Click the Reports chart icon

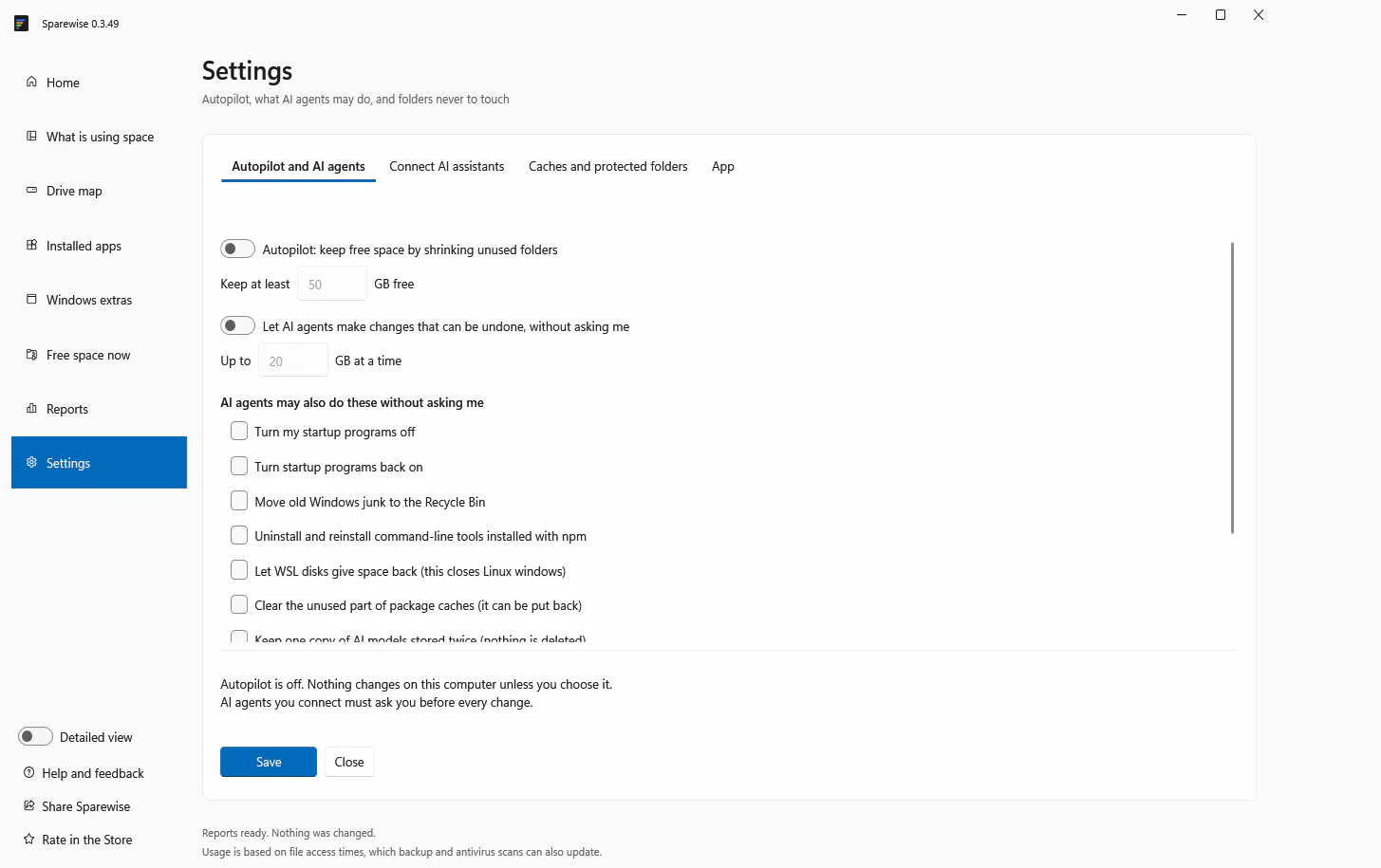31,408
